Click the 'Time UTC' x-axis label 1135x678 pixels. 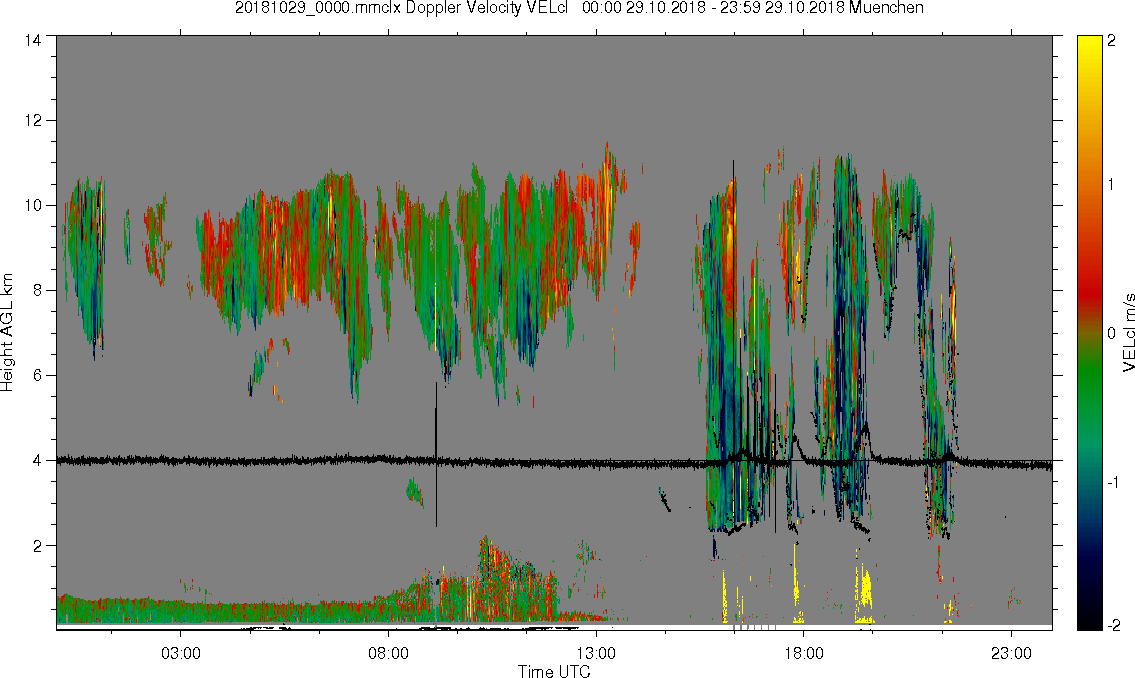554,671
